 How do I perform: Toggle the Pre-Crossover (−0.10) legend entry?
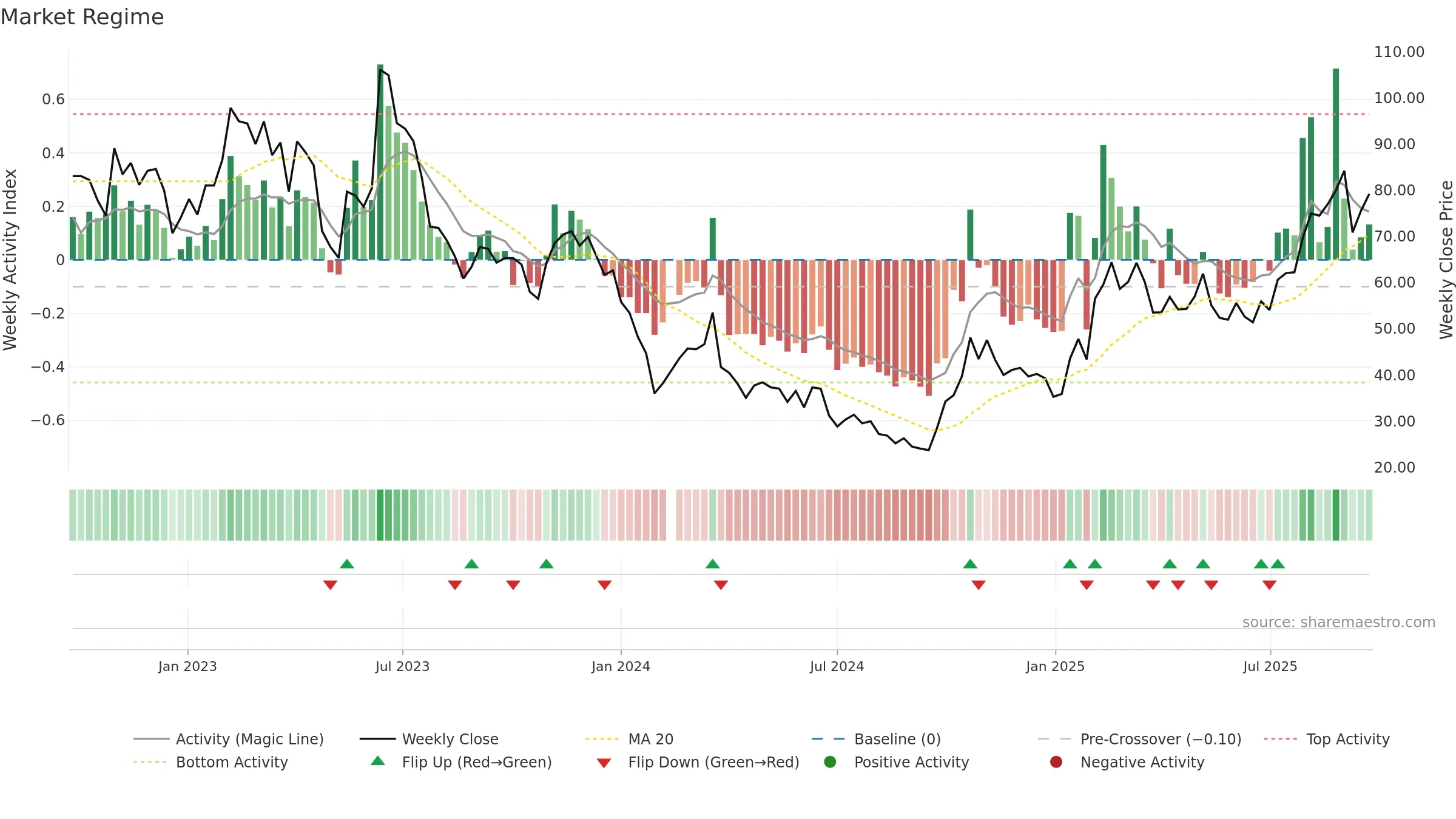(x=1140, y=739)
